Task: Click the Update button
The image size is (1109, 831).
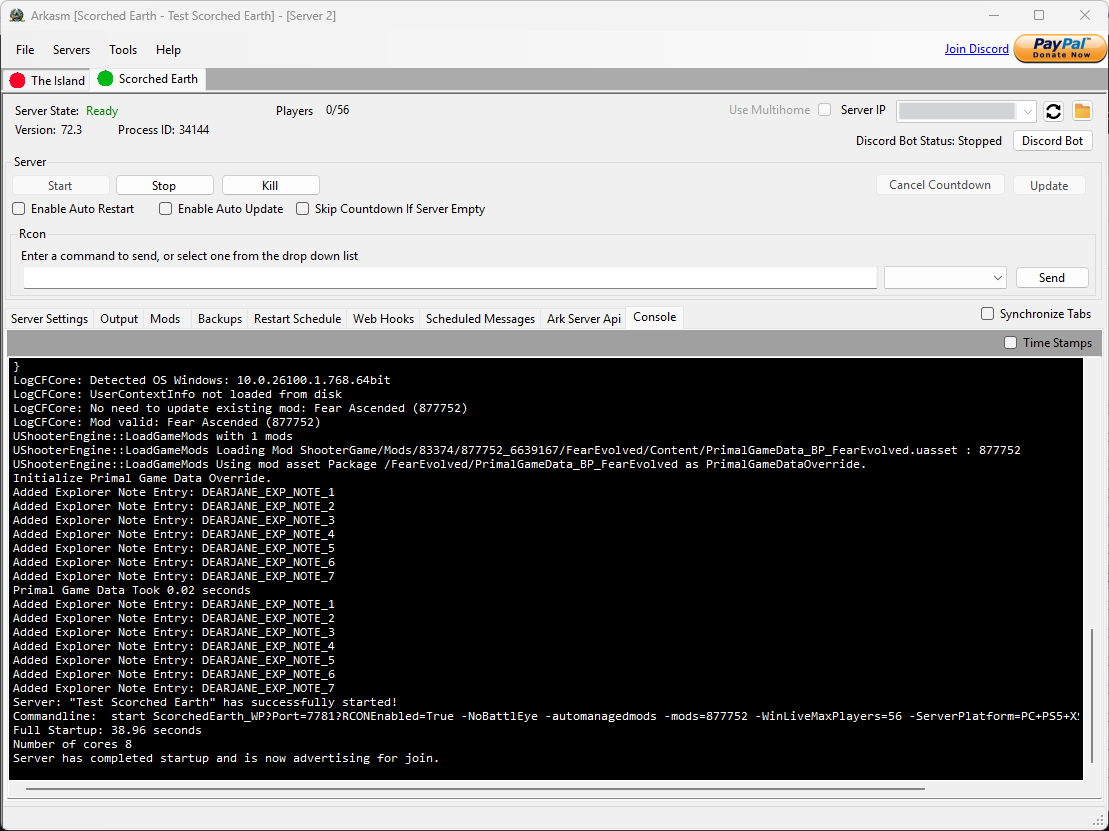Action: [1049, 185]
